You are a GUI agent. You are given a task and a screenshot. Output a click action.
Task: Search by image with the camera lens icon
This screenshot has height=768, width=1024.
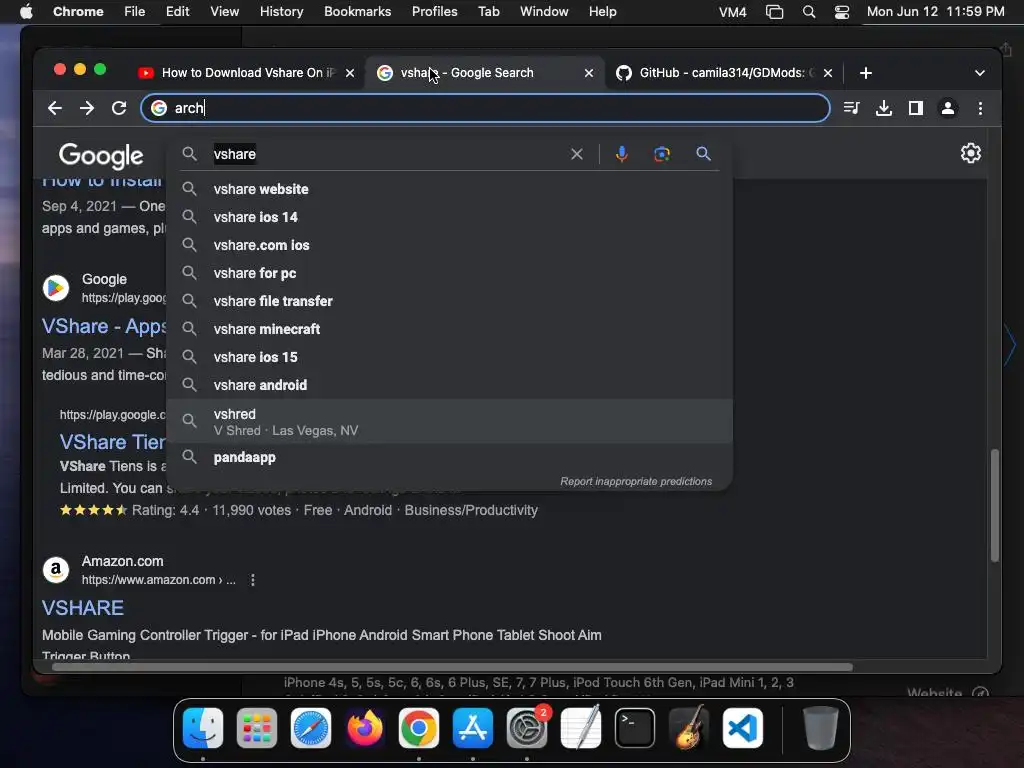(662, 154)
